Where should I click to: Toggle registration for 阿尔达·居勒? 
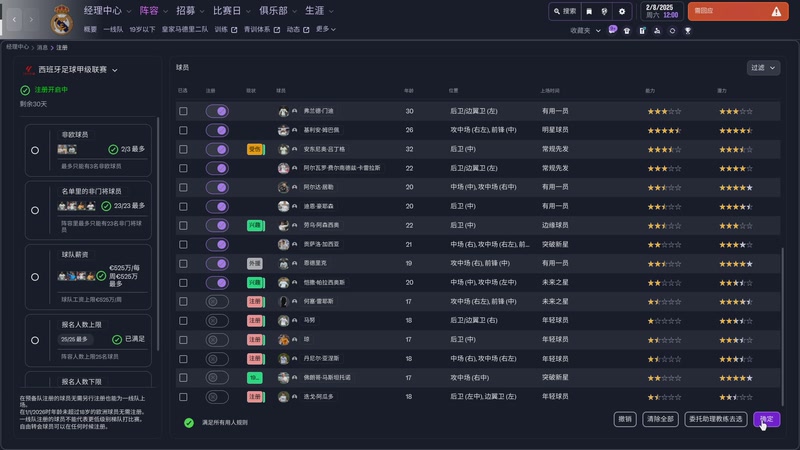[x=217, y=187]
